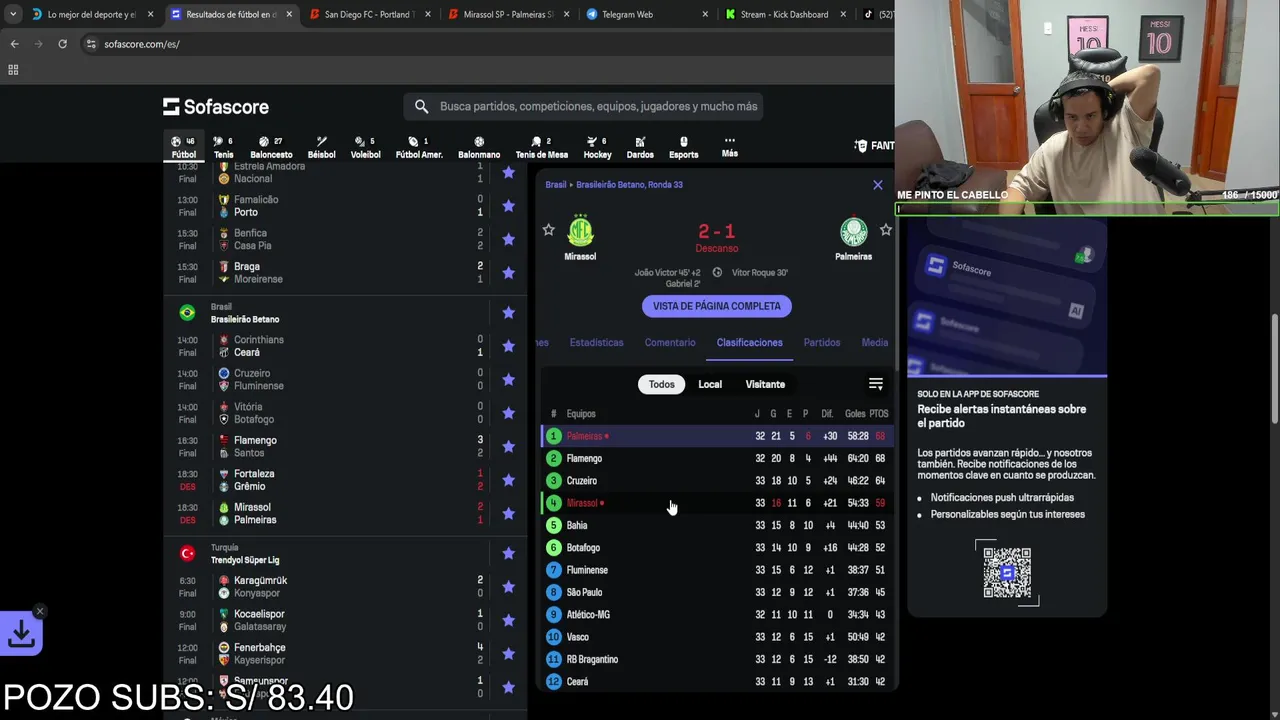Click the Brasileirão Betano, Ronda 33 breadcrumb
The width and height of the screenshot is (1280, 720).
click(x=630, y=185)
